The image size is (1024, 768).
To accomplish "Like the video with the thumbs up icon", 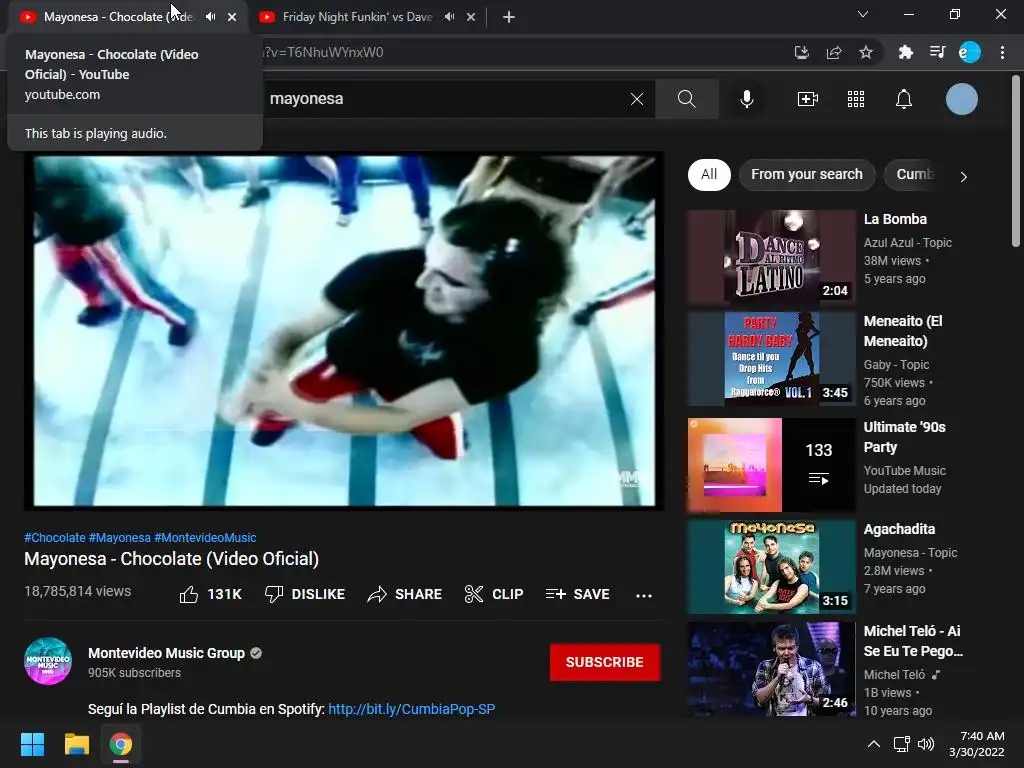I will 189,594.
